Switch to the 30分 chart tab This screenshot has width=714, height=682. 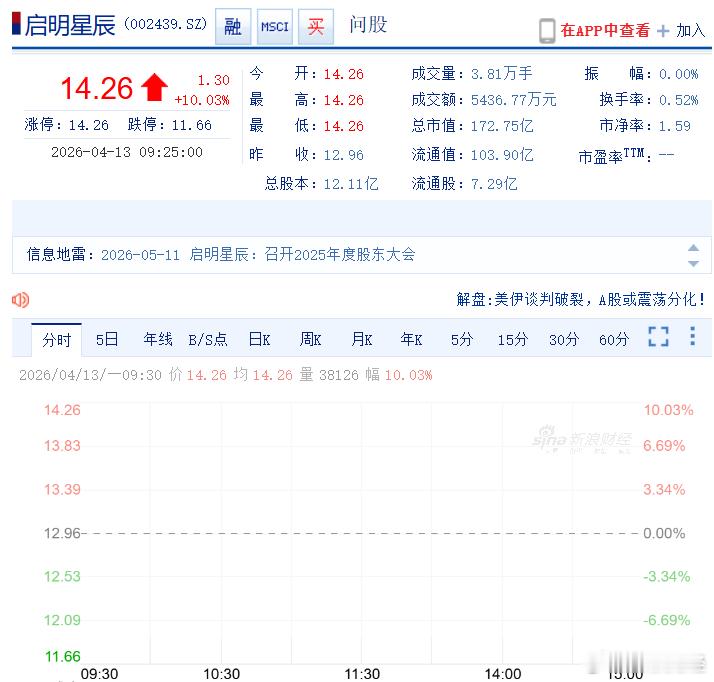pyautogui.click(x=564, y=340)
